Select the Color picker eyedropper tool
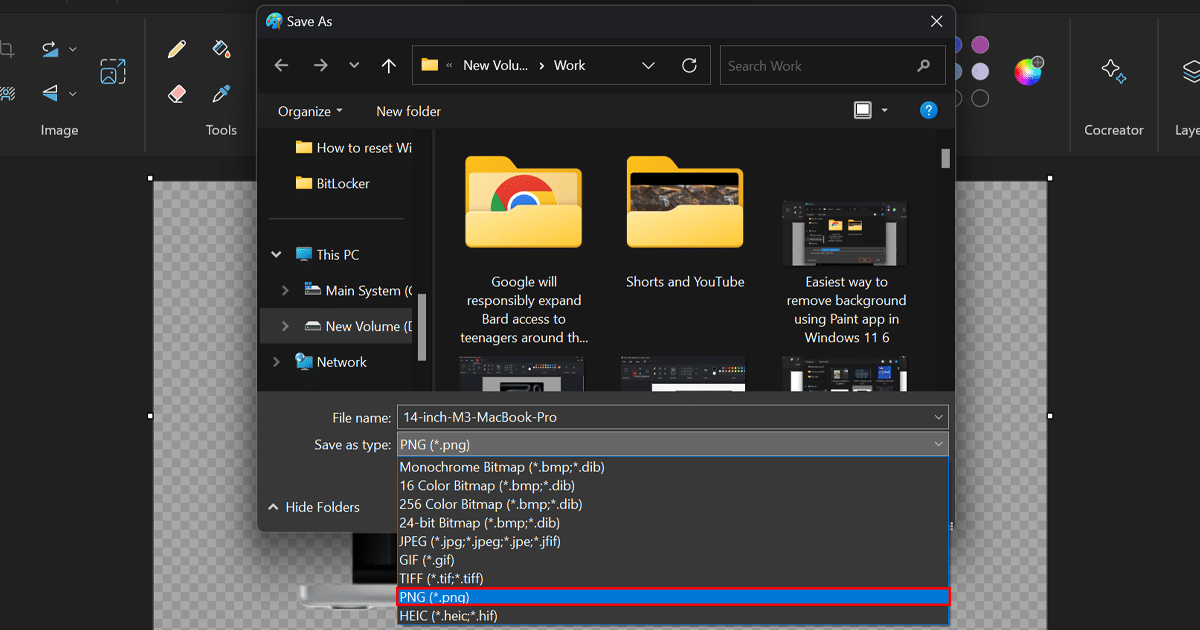This screenshot has width=1200, height=630. tap(222, 94)
